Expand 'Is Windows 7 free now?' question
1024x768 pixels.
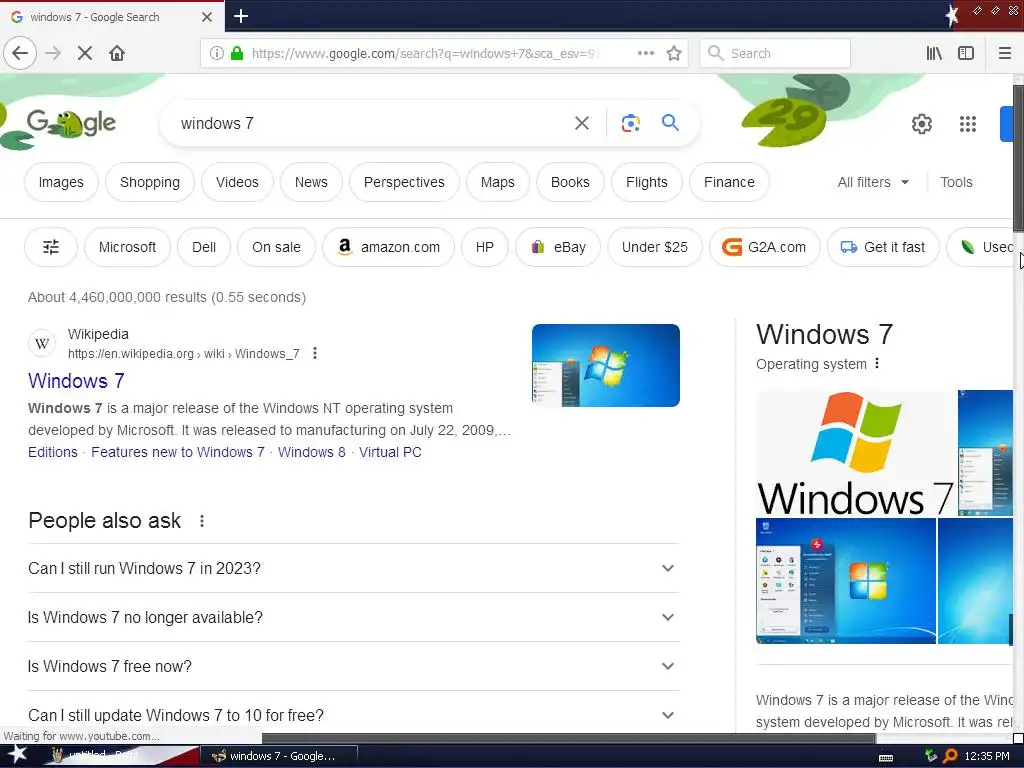[354, 666]
